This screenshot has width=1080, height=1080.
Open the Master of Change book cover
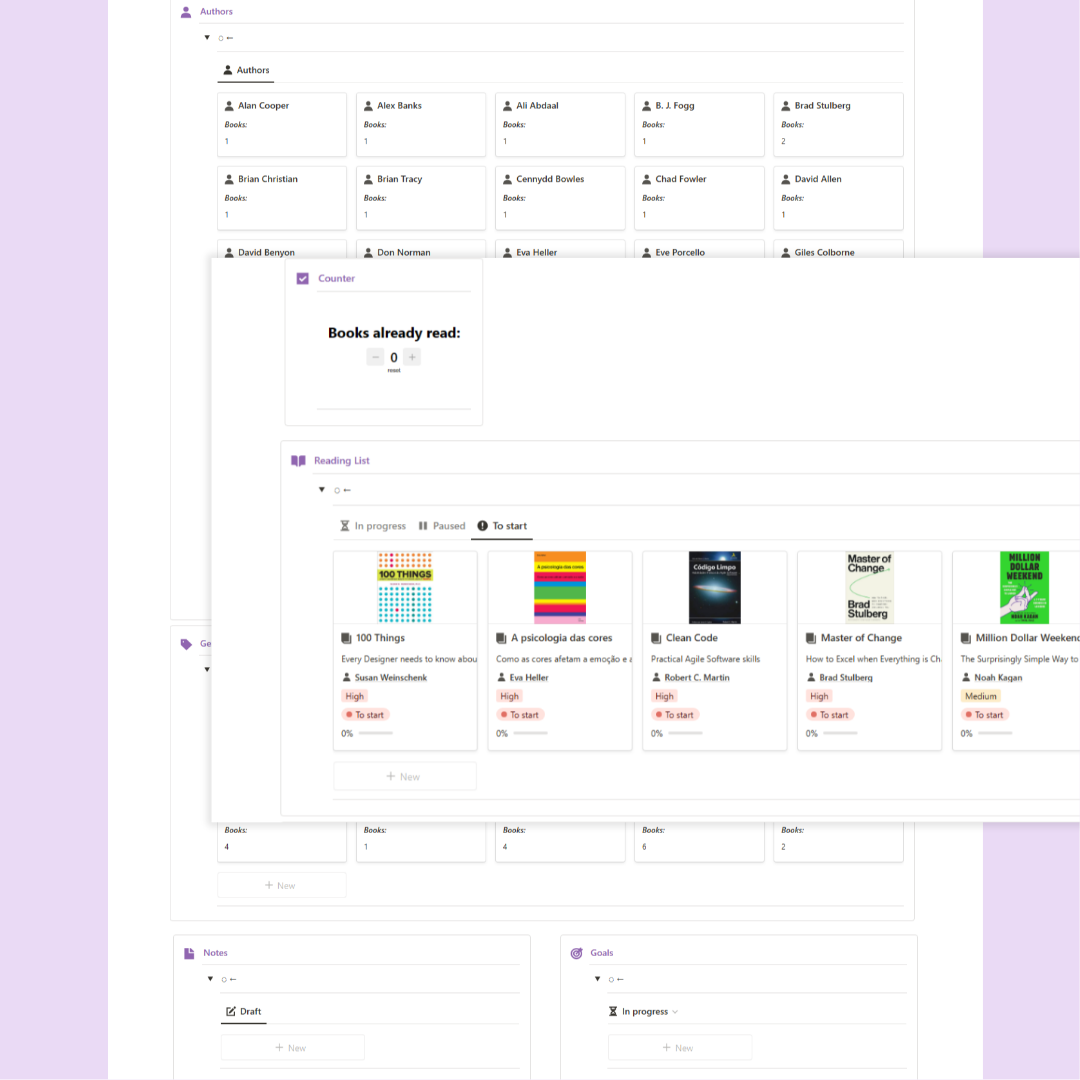tap(870, 588)
